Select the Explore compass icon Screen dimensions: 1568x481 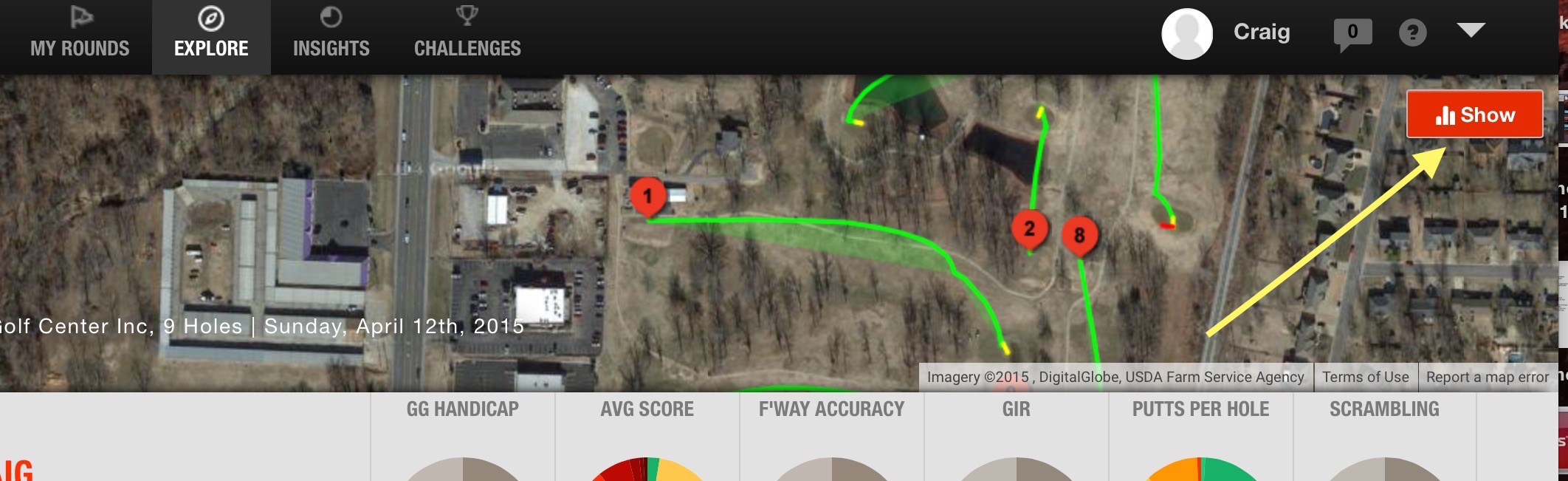[x=211, y=18]
